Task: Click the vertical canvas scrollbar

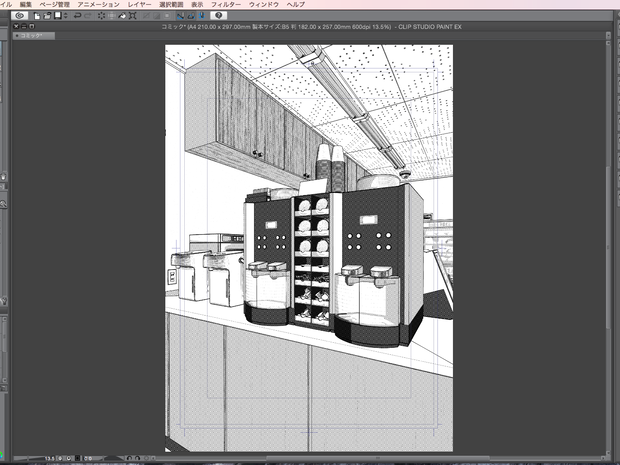Action: [x=608, y=247]
